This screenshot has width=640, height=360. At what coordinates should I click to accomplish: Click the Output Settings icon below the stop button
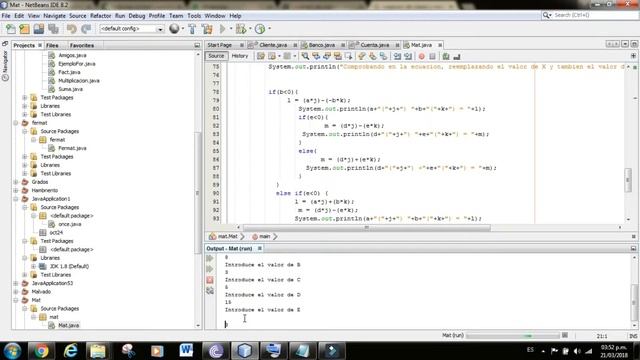[210, 291]
